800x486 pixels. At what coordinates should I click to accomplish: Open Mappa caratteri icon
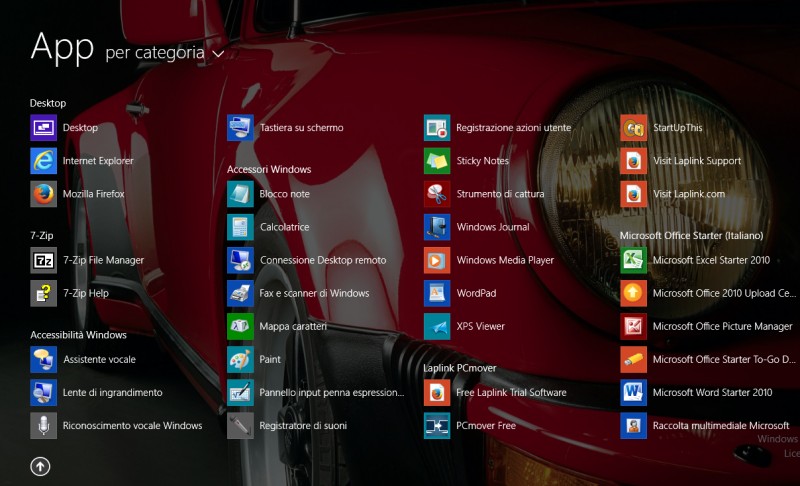point(240,326)
